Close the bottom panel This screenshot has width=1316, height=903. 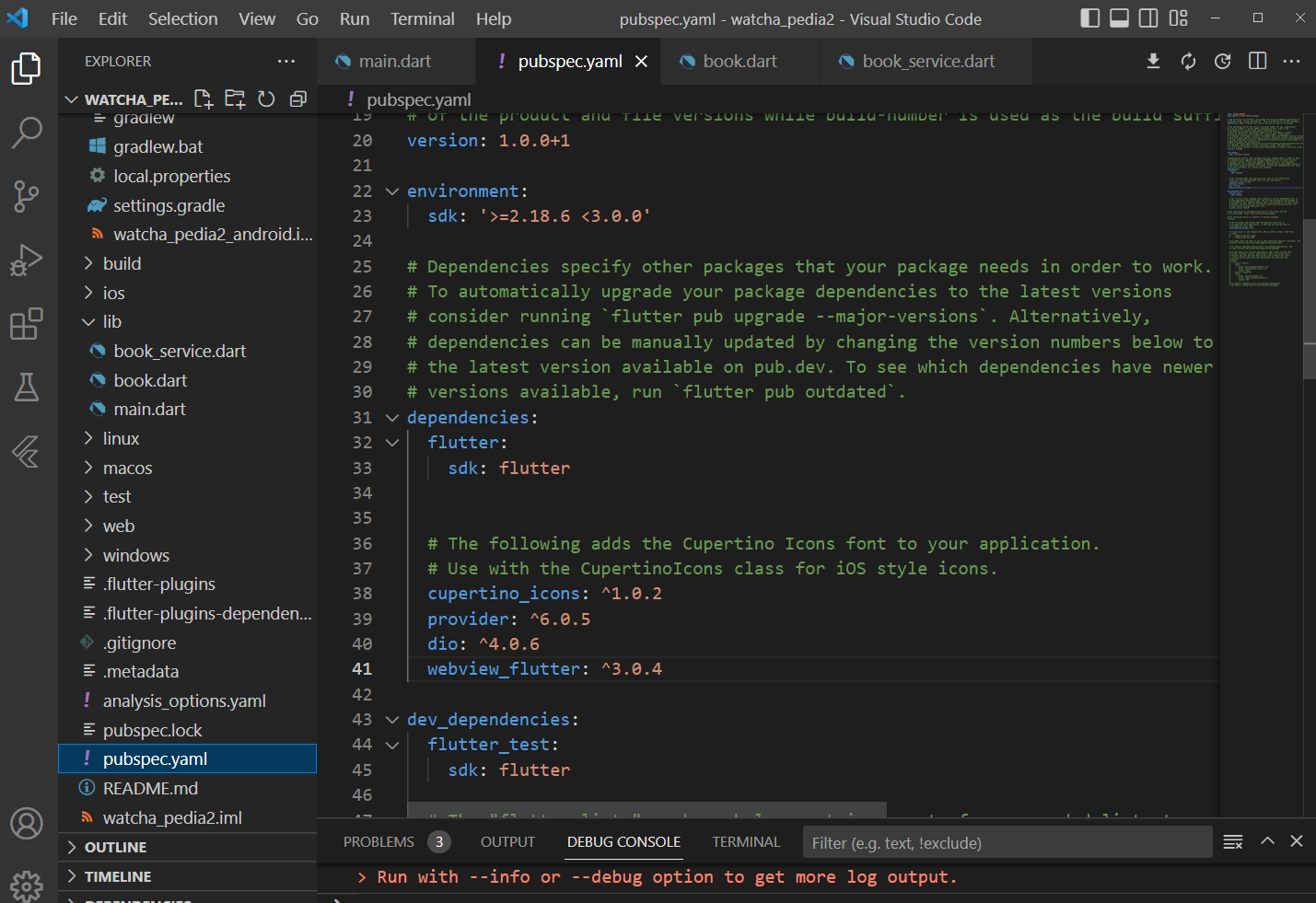click(x=1297, y=840)
